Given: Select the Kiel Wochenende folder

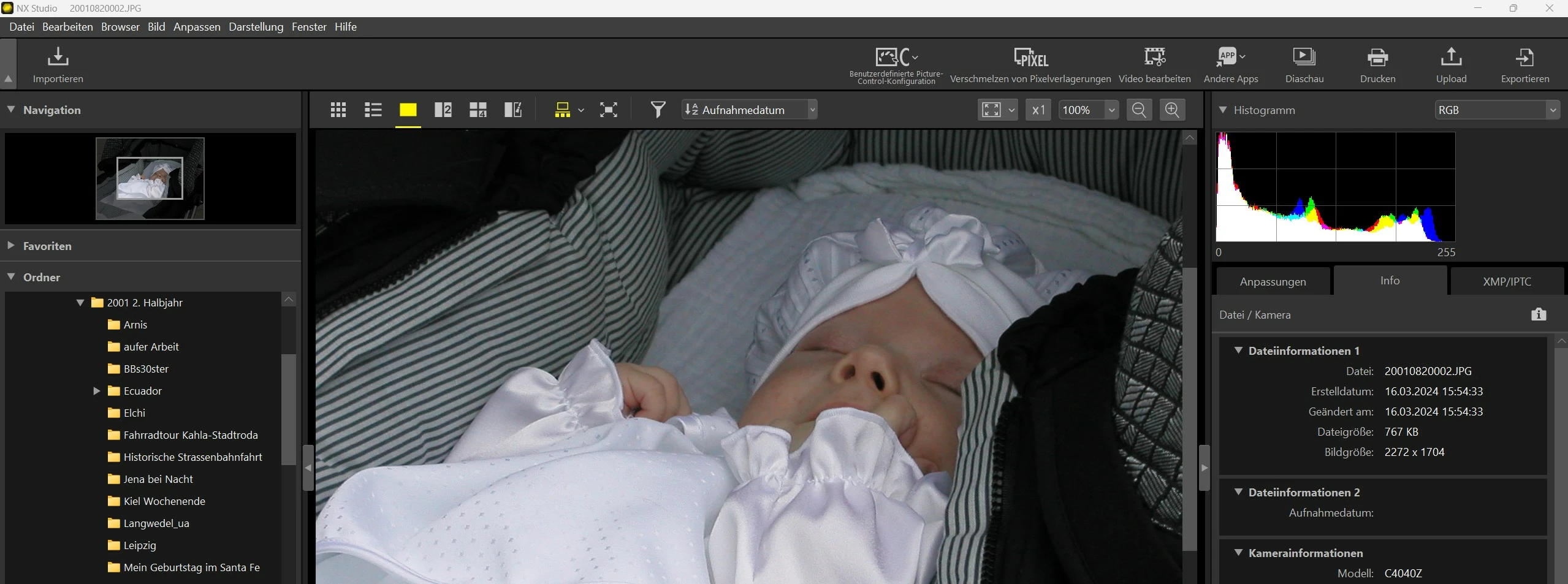Looking at the screenshot, I should pyautogui.click(x=164, y=501).
